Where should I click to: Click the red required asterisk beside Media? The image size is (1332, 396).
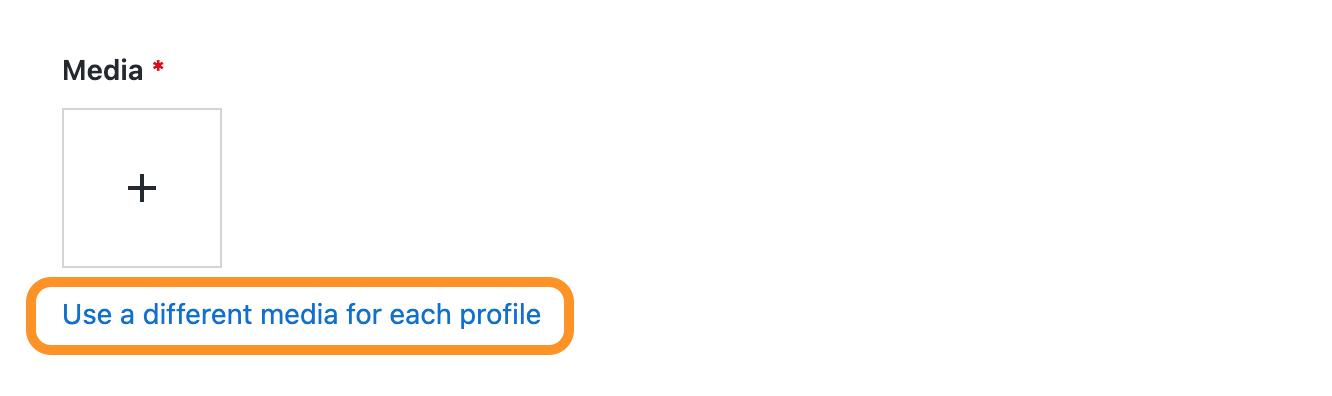(x=158, y=67)
